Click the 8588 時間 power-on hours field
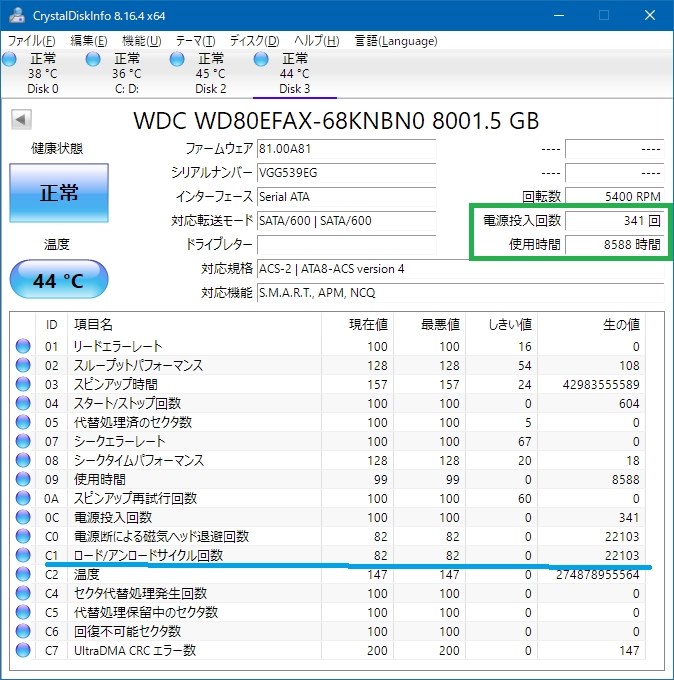This screenshot has width=674, height=680. [x=615, y=245]
